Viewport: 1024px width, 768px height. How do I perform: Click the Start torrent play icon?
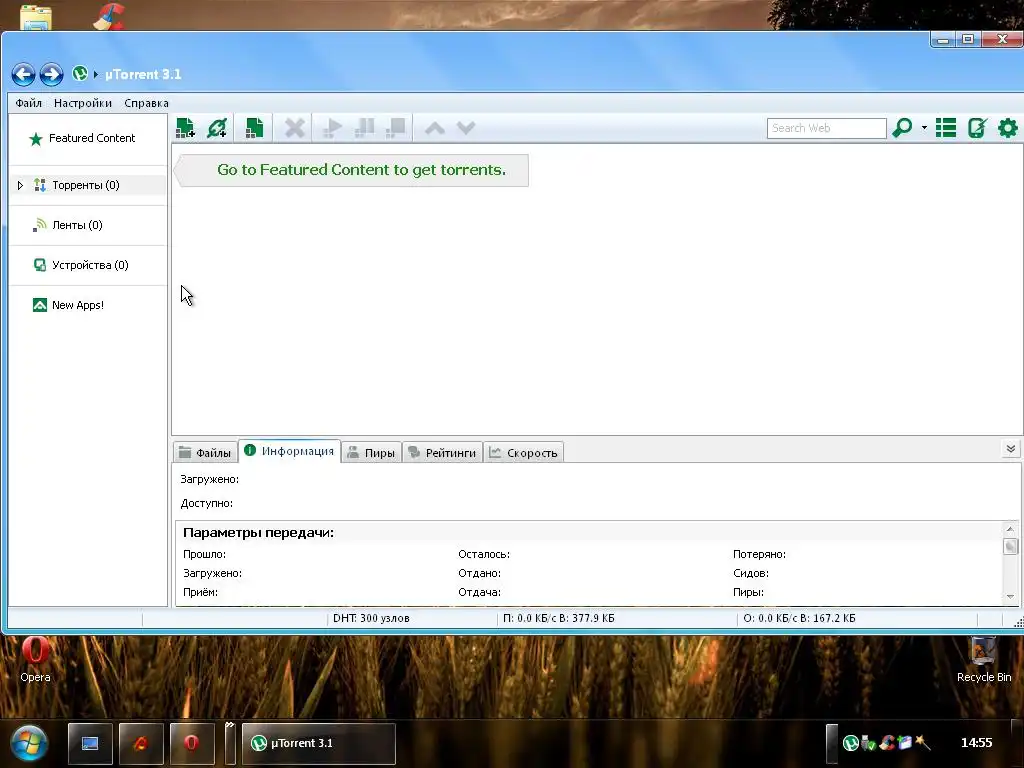(x=332, y=128)
